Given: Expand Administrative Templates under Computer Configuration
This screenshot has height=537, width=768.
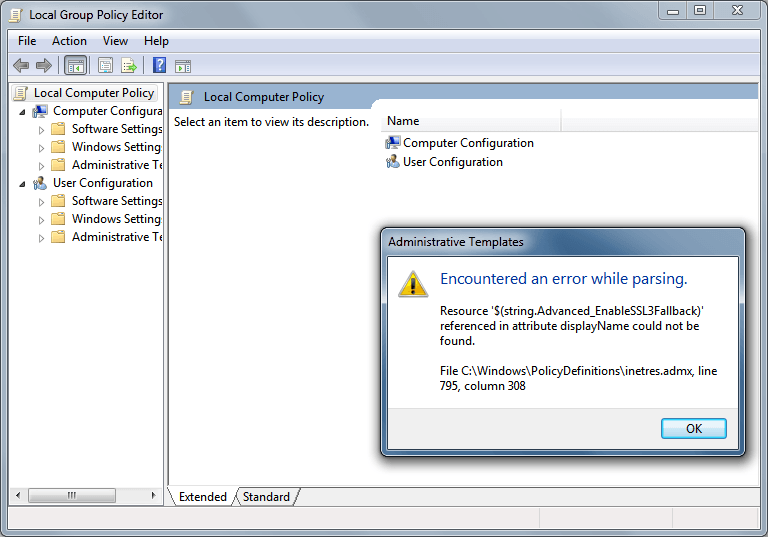Looking at the screenshot, I should [x=41, y=166].
